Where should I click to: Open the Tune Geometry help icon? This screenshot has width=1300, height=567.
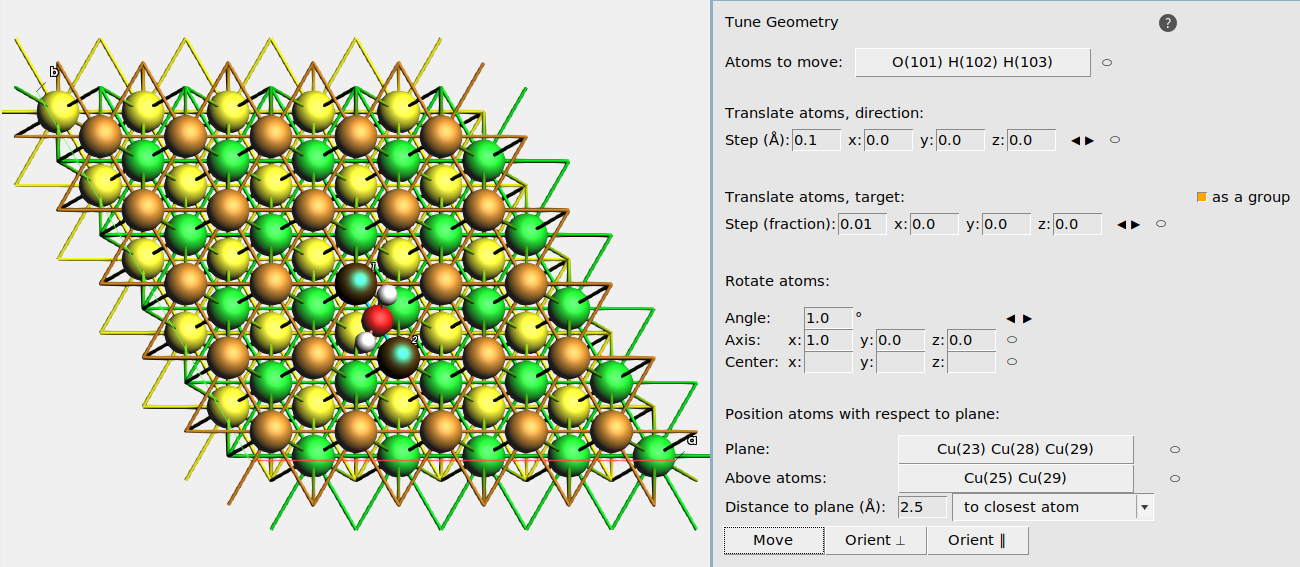(1168, 23)
